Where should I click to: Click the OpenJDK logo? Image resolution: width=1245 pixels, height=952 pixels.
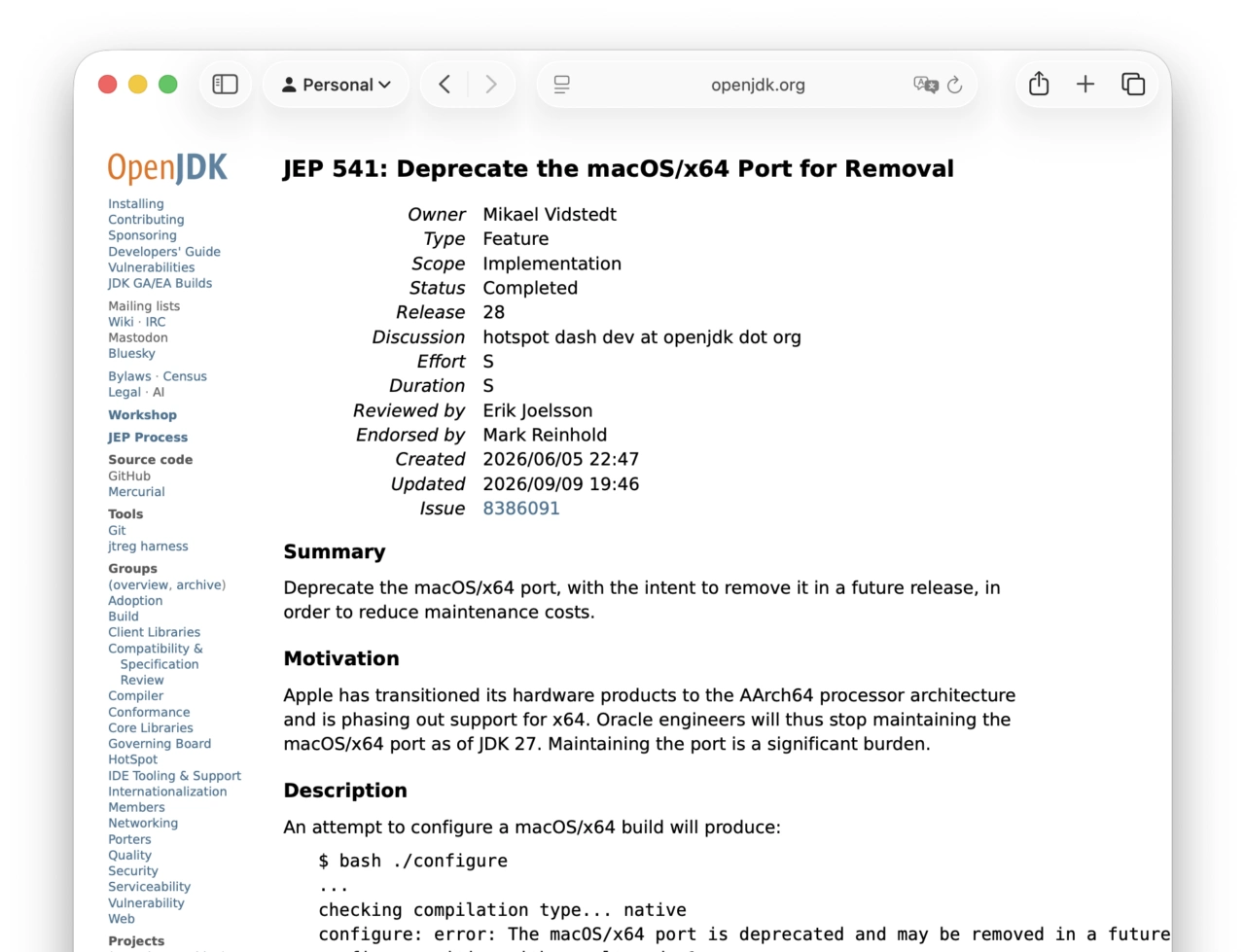point(167,168)
